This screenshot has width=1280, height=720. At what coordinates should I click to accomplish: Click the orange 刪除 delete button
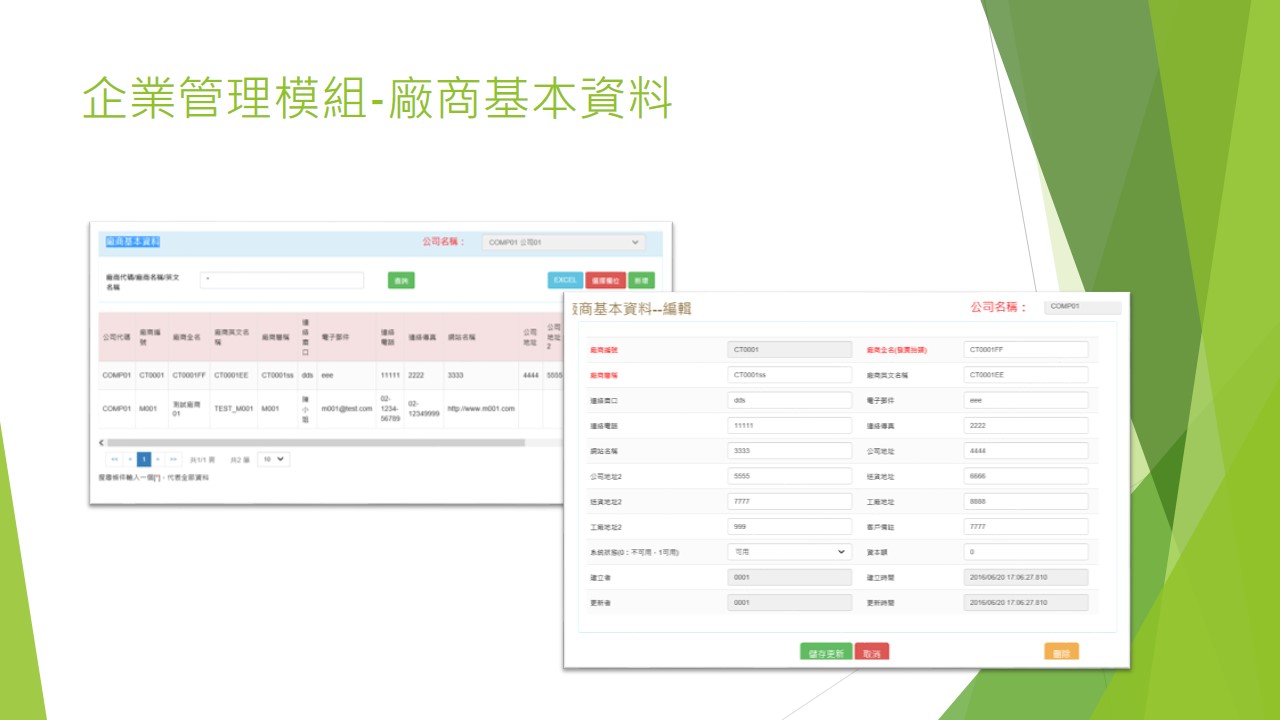(x=1062, y=652)
